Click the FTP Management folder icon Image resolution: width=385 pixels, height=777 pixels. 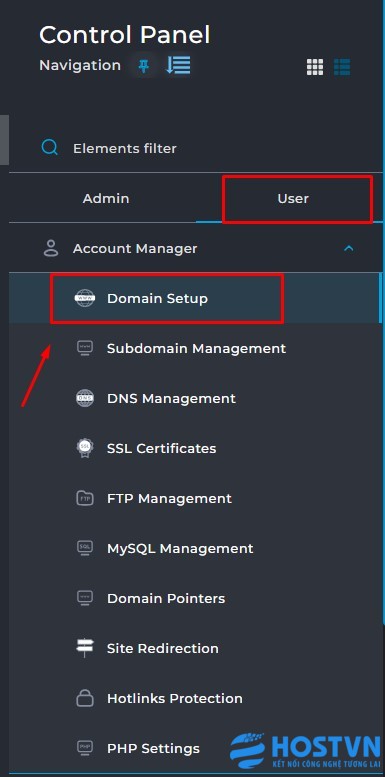click(85, 499)
